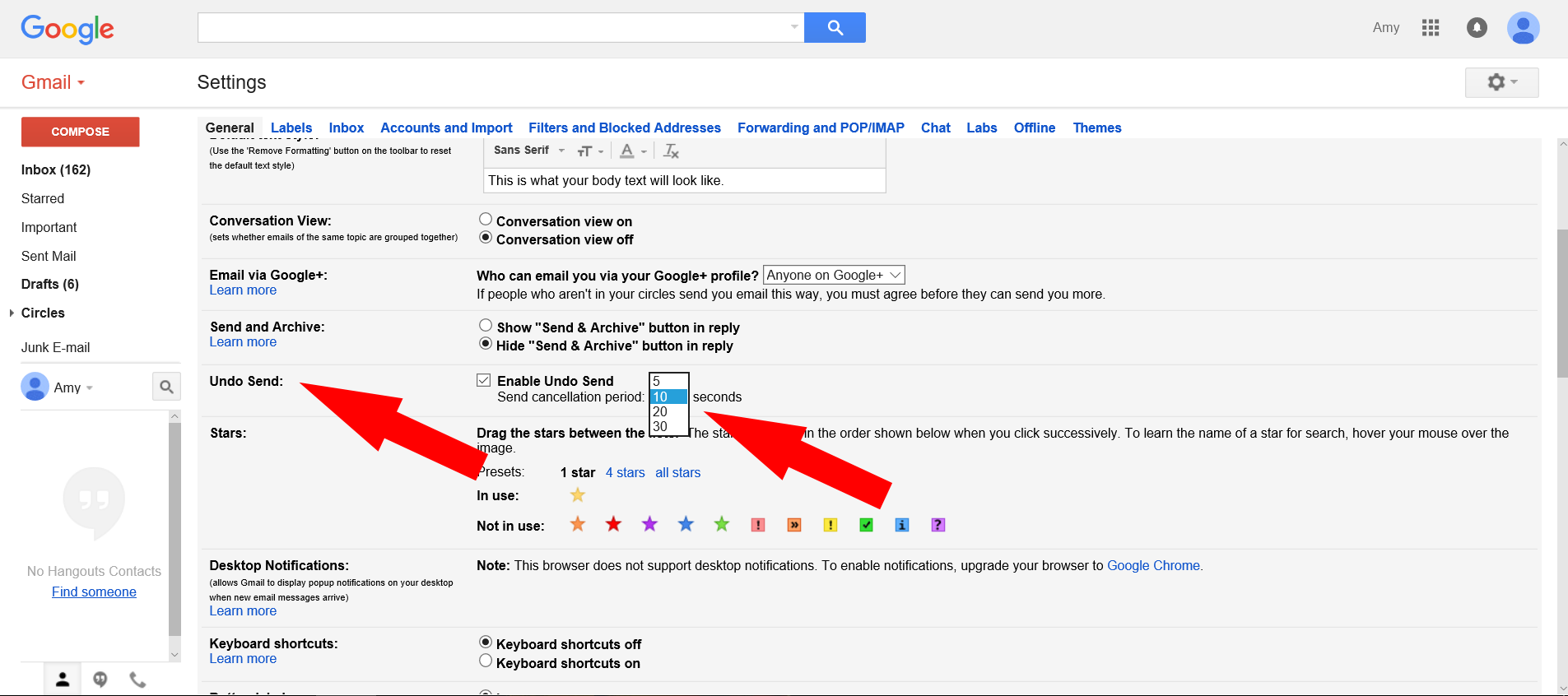Select the red star icon

click(x=613, y=524)
